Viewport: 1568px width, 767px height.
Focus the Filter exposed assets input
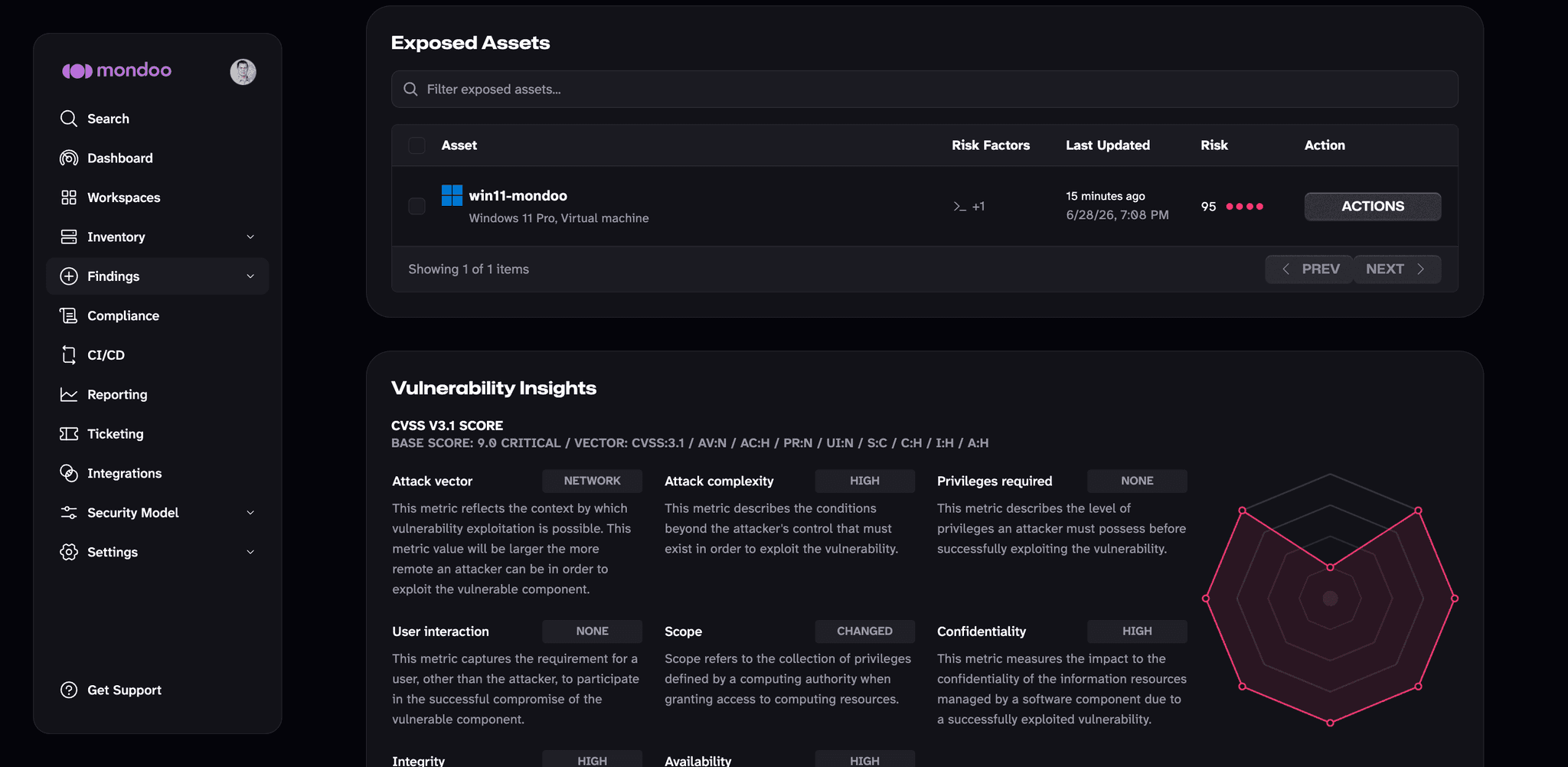click(x=925, y=90)
